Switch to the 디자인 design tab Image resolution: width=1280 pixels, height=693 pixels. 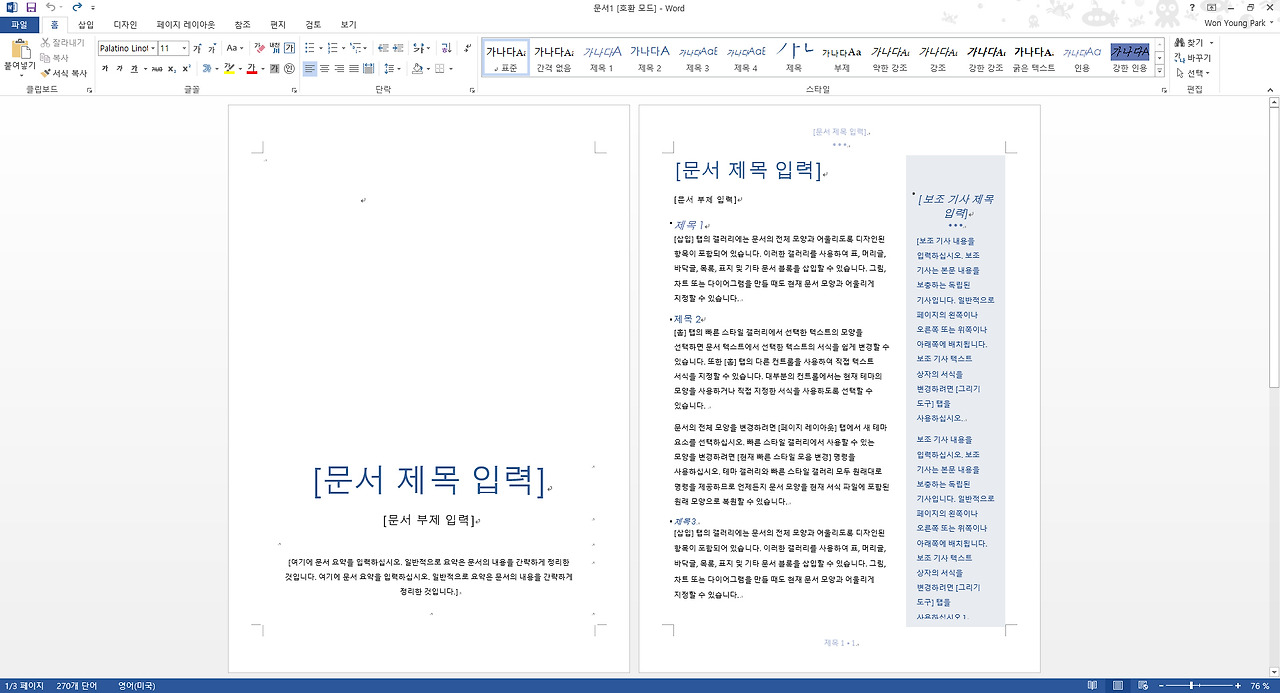pyautogui.click(x=125, y=24)
